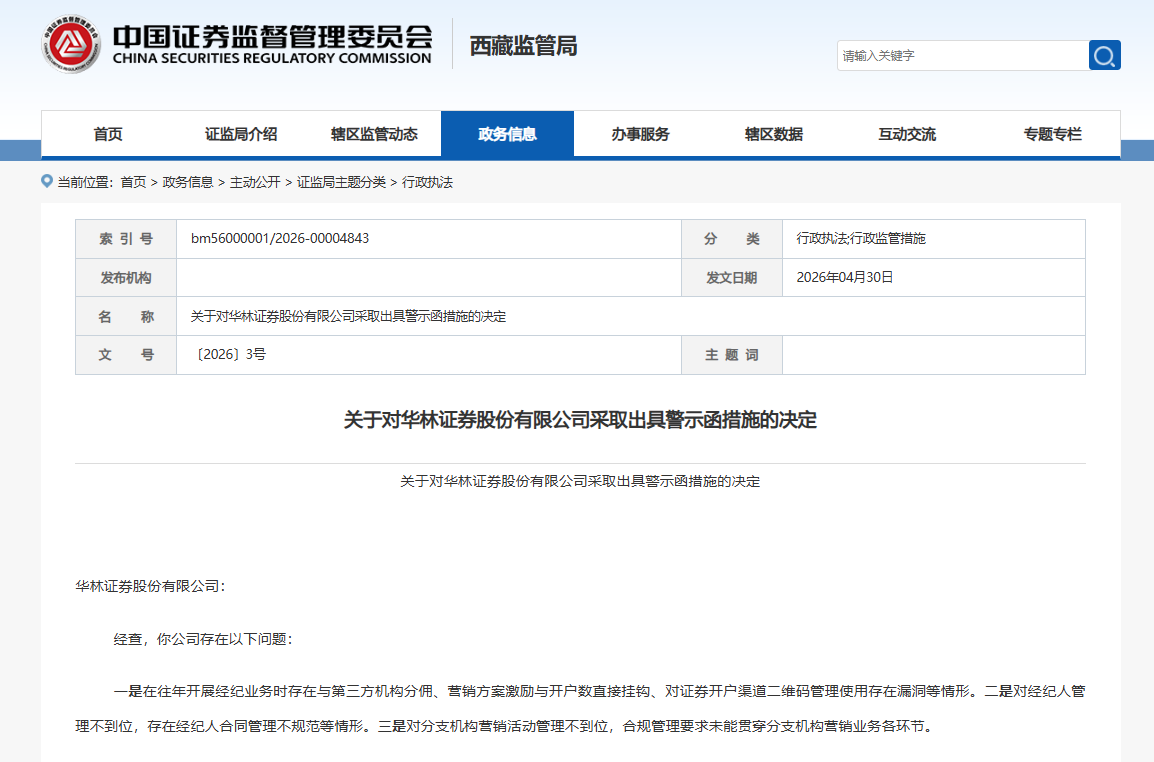Click the 发布机构 label cell
Image resolution: width=1154 pixels, height=762 pixels.
[x=126, y=278]
